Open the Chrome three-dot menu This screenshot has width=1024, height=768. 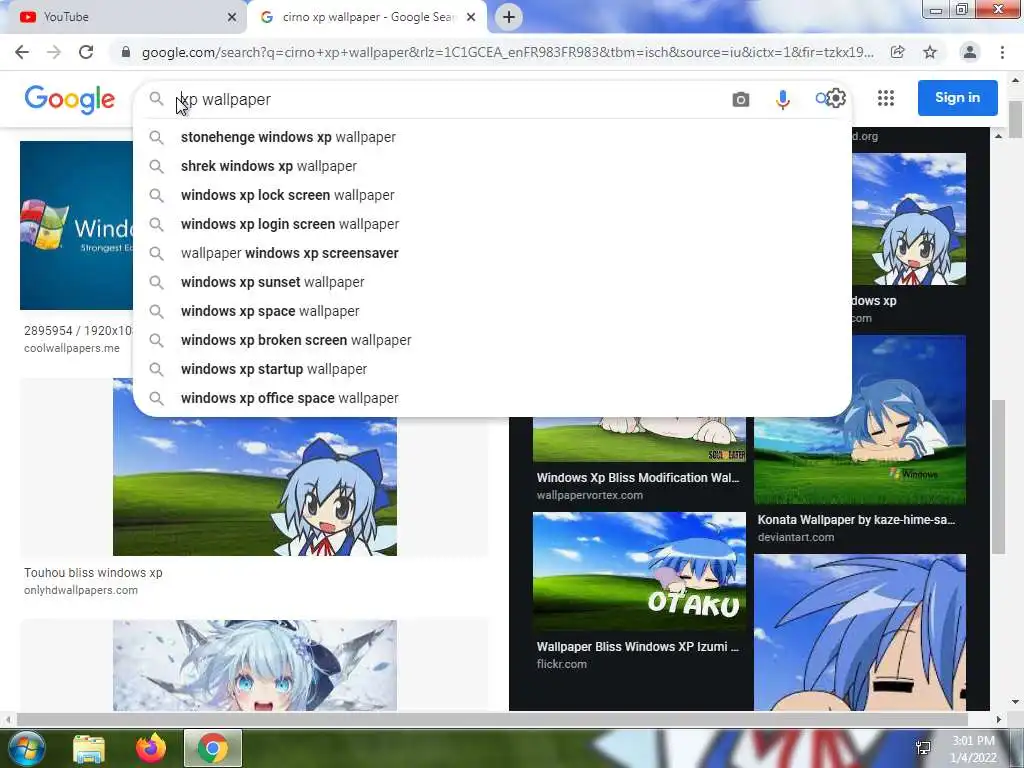pyautogui.click(x=1002, y=52)
